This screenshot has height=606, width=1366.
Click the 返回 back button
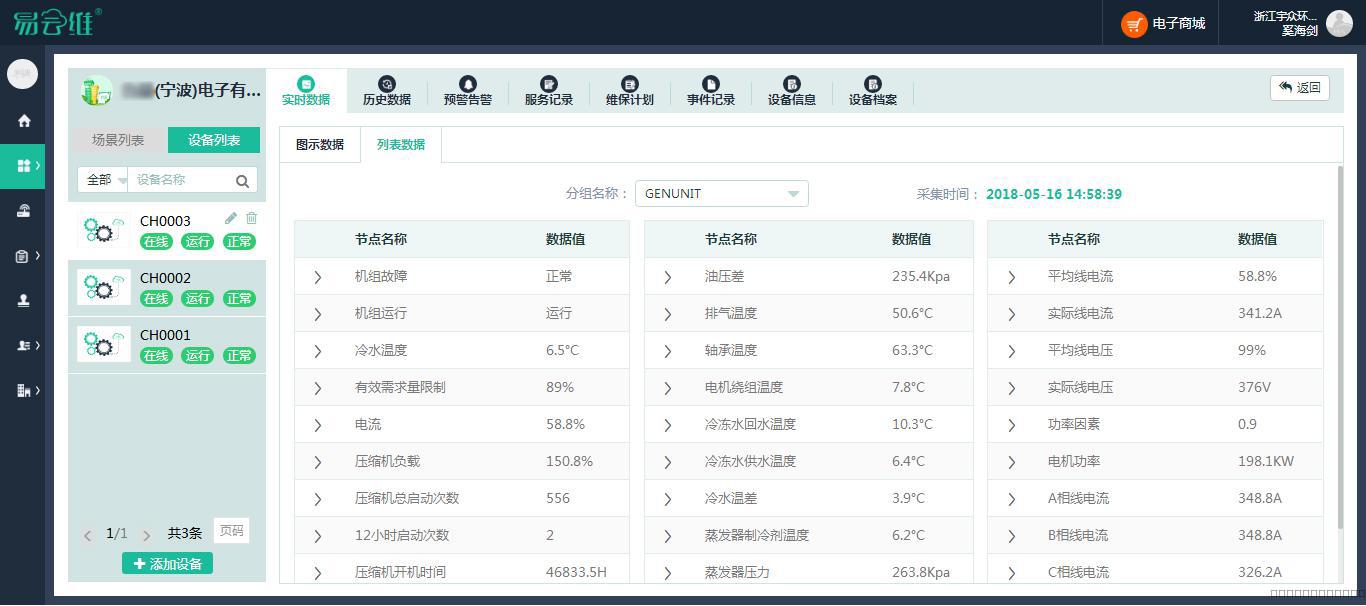pyautogui.click(x=1300, y=88)
